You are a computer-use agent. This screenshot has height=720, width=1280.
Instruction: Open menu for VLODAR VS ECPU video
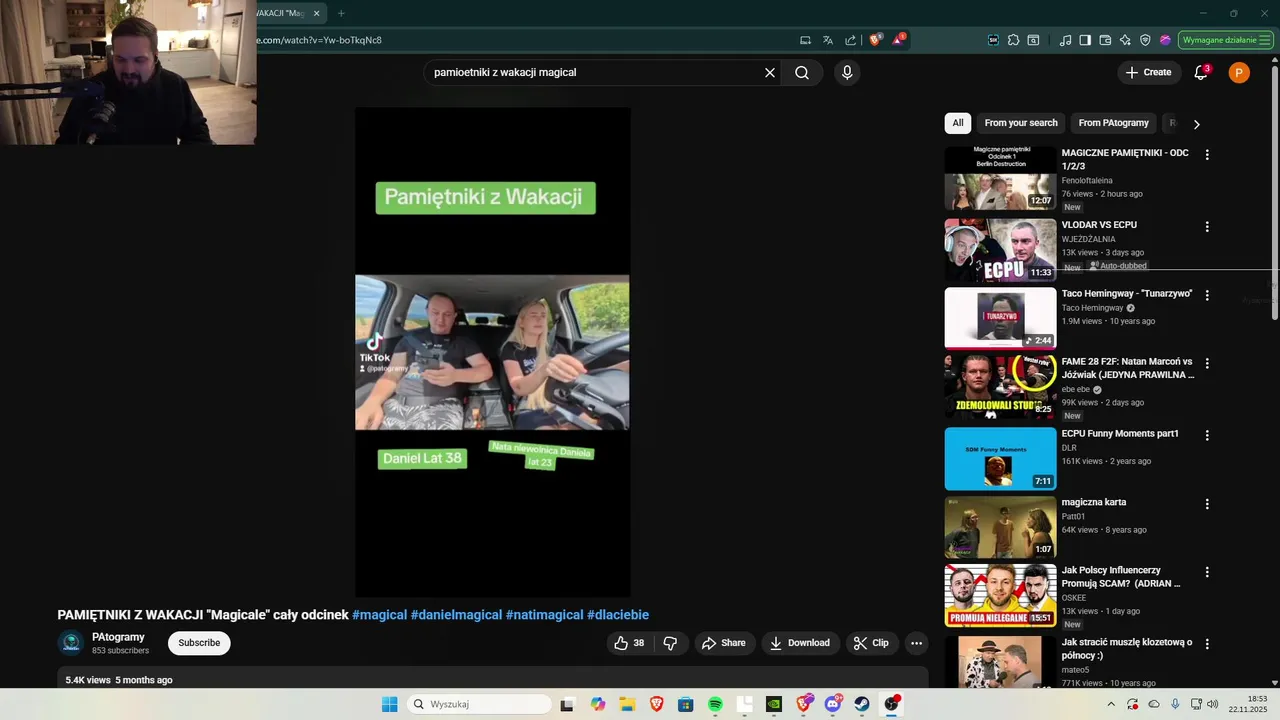tap(1207, 227)
